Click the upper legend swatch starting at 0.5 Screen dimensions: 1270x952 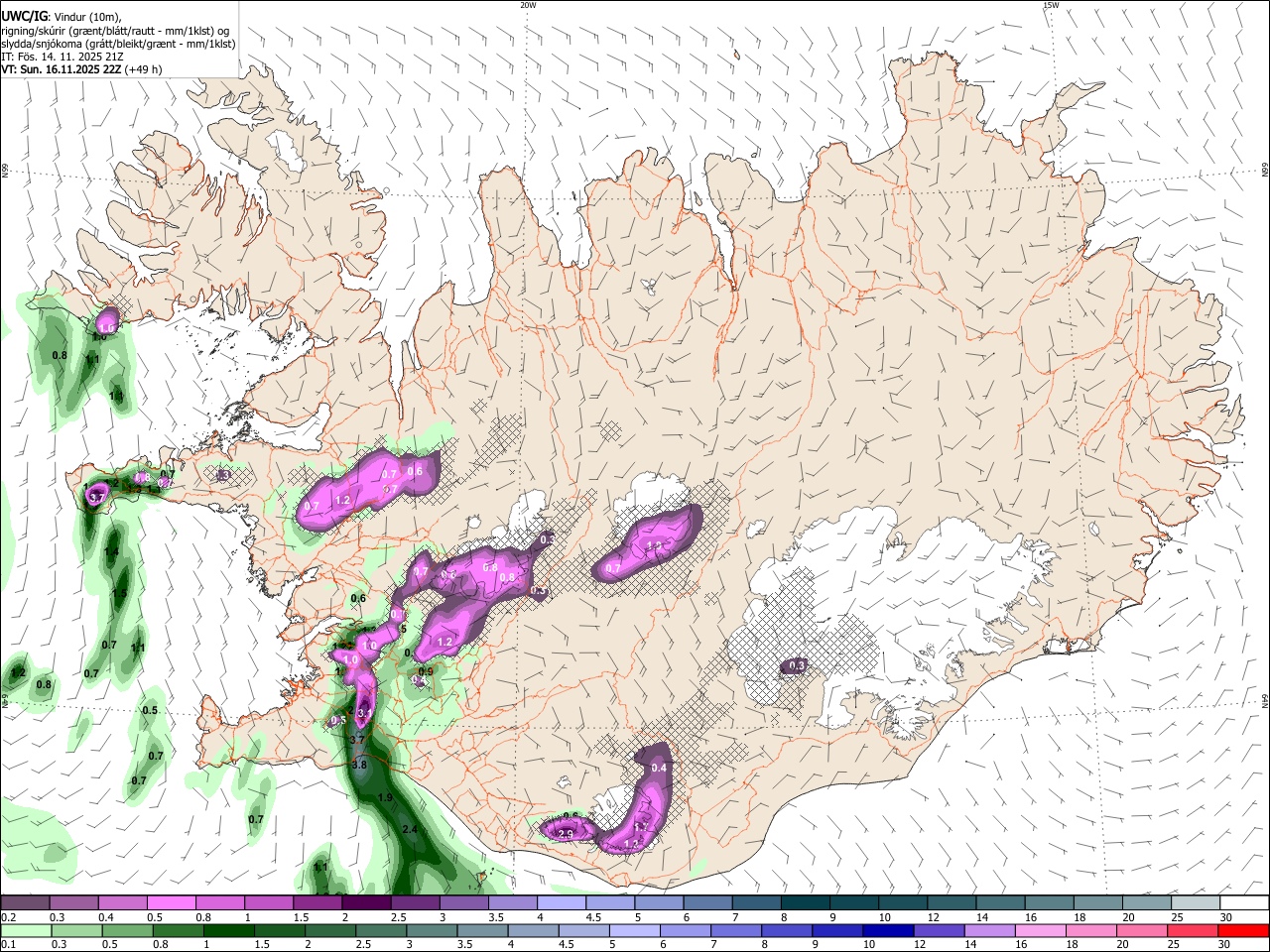[171, 902]
